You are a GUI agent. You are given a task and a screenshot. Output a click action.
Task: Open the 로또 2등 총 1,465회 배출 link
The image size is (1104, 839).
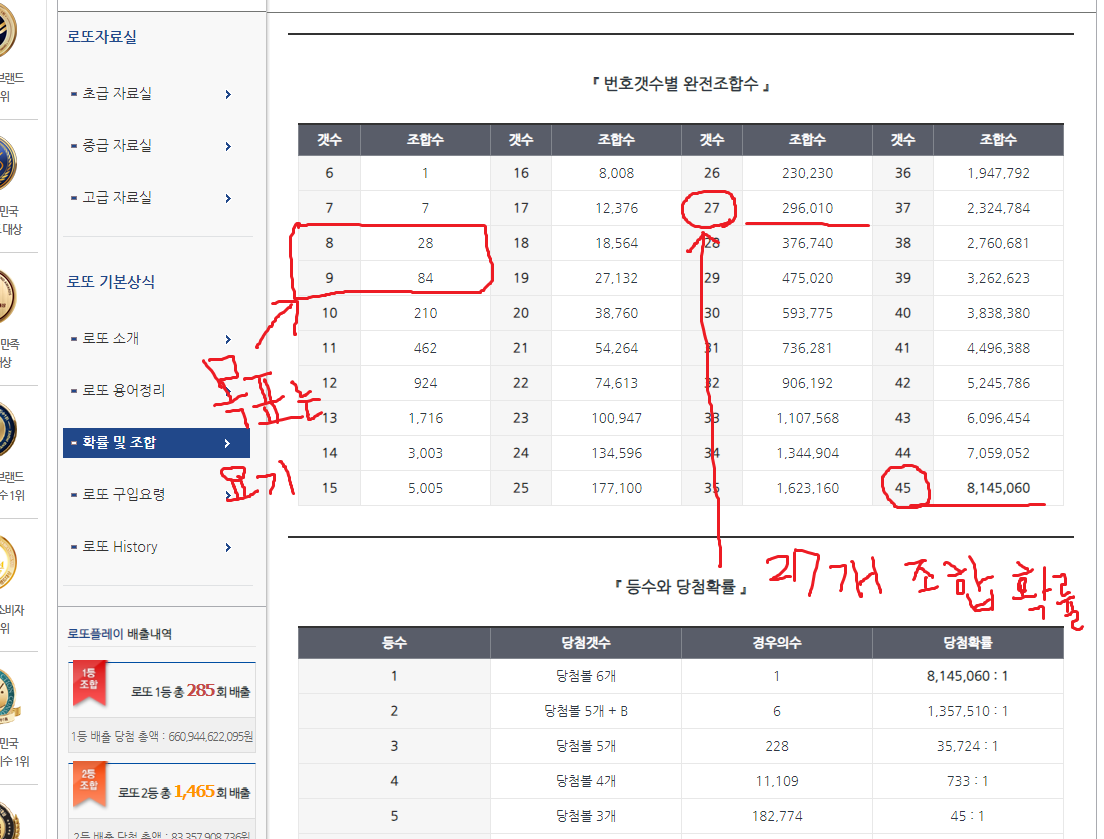(x=184, y=792)
